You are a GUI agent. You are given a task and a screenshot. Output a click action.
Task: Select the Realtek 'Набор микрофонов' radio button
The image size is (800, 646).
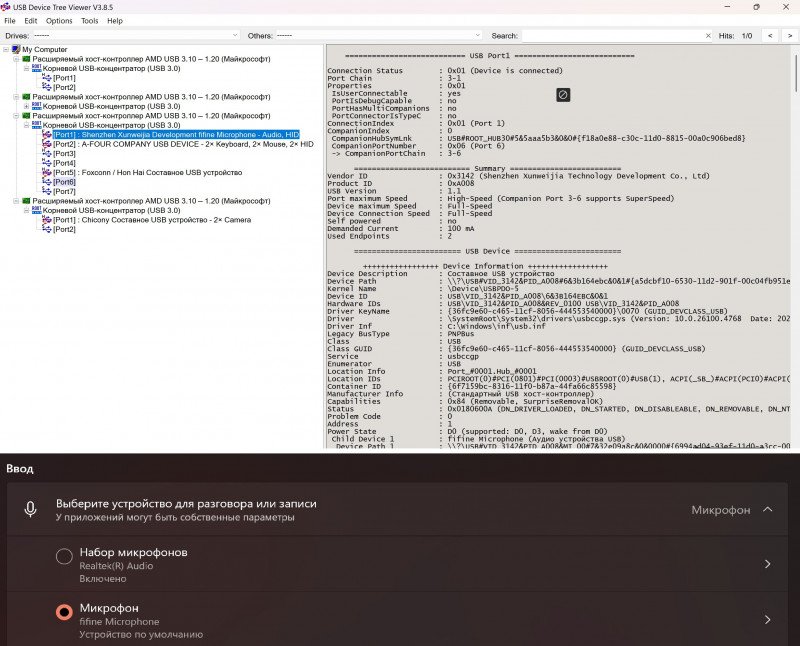[64, 557]
